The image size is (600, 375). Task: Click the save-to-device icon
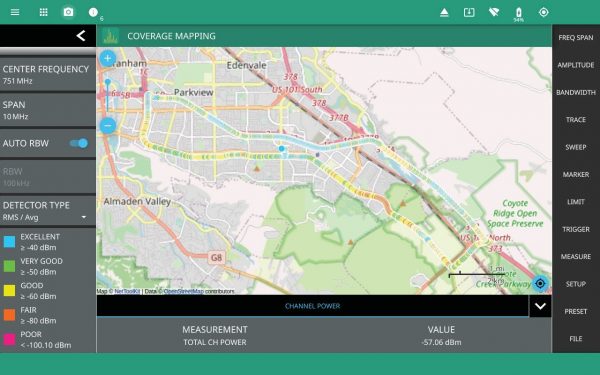469,13
